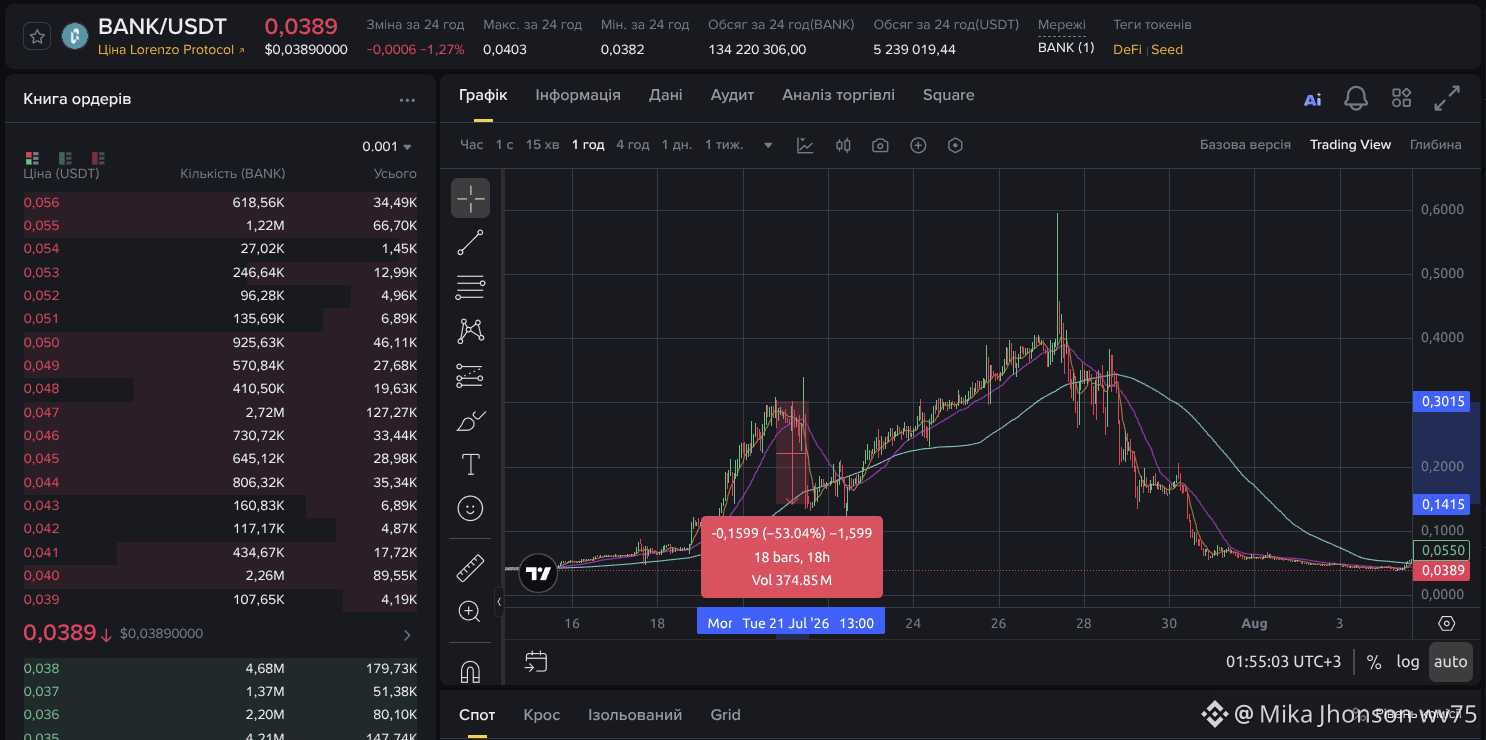Toggle auto scale on chart

[x=1450, y=662]
